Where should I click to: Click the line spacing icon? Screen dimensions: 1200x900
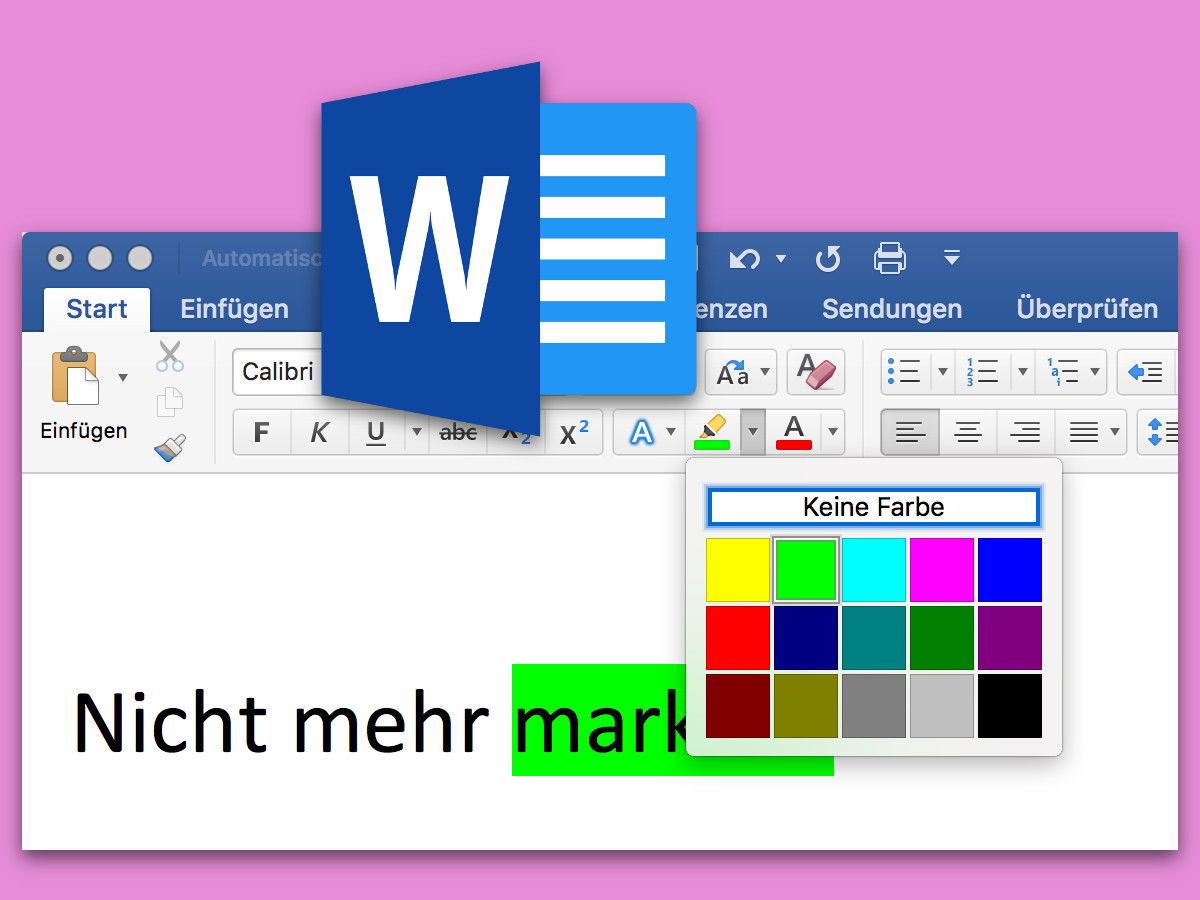pos(1160,432)
